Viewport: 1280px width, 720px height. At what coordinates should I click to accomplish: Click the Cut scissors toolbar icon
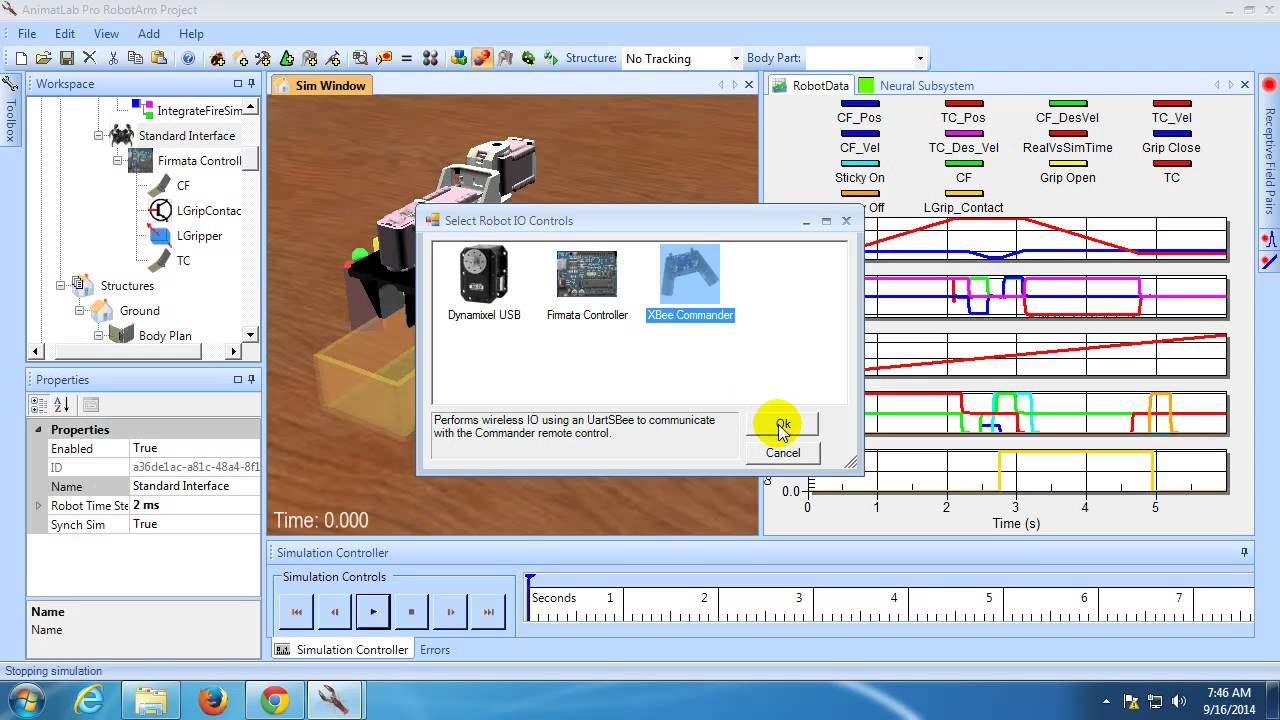coord(113,58)
